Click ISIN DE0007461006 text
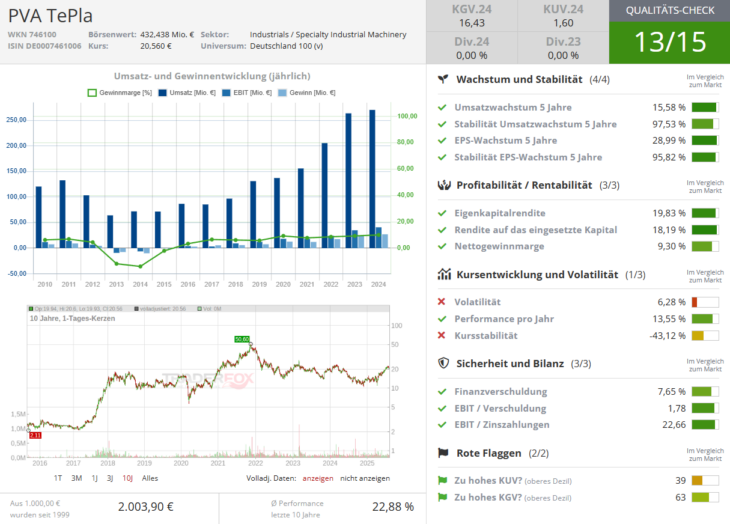The image size is (730, 524). pos(44,46)
